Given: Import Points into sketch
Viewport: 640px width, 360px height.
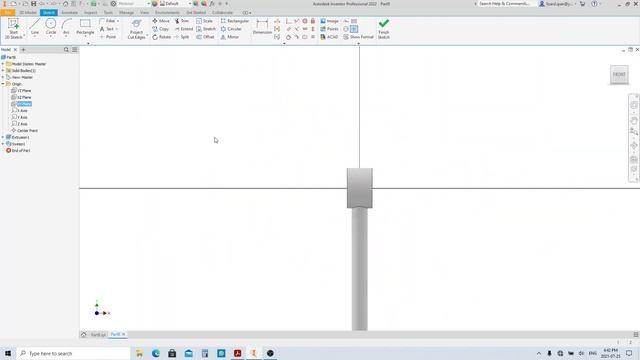Looking at the screenshot, I should [329, 29].
